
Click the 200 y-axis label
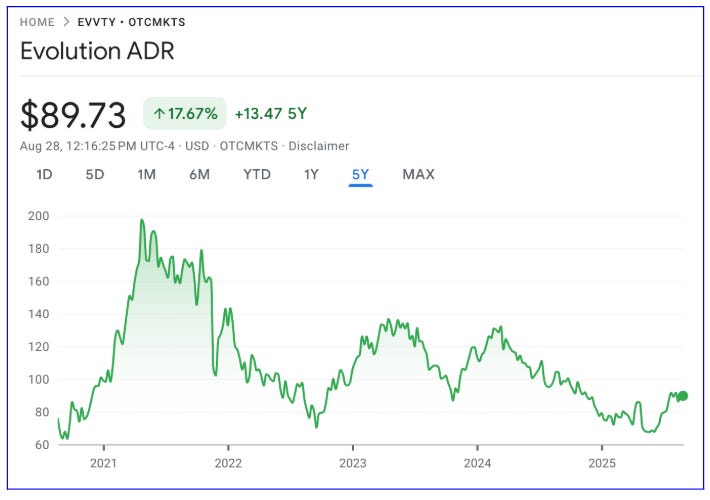click(38, 216)
